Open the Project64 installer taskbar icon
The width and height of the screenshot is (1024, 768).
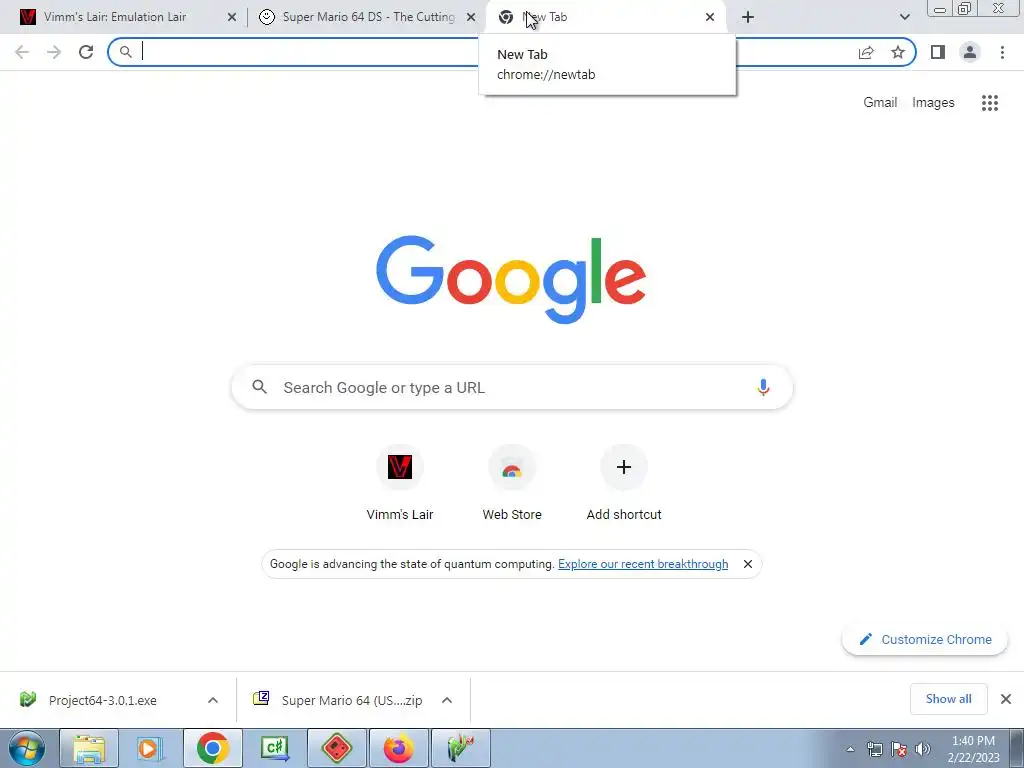click(460, 748)
